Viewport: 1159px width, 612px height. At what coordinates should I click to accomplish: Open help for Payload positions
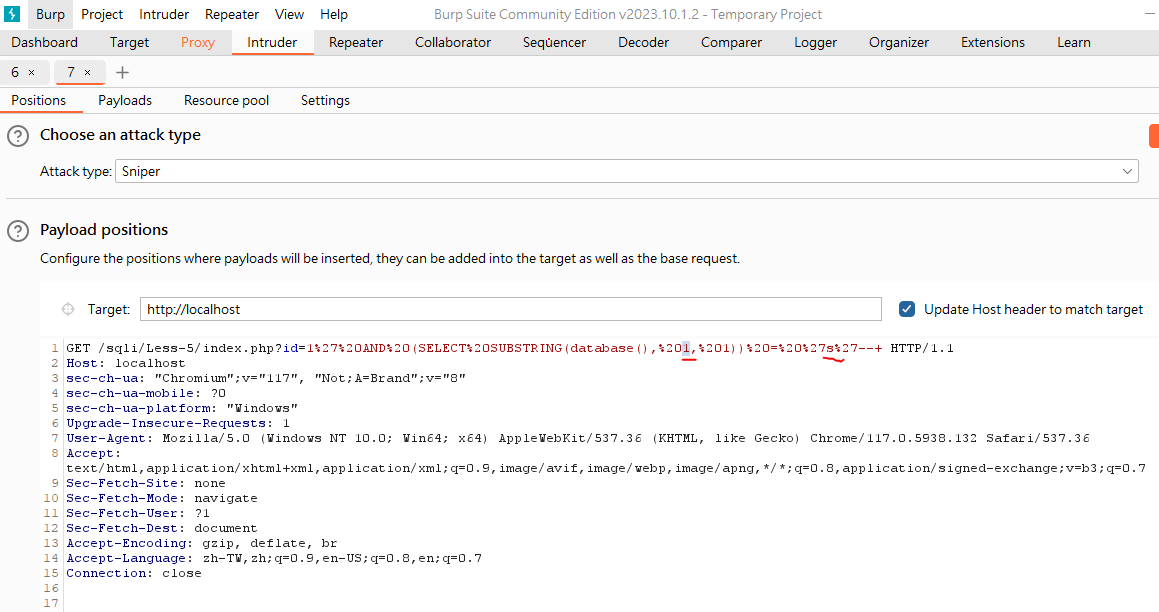point(18,231)
